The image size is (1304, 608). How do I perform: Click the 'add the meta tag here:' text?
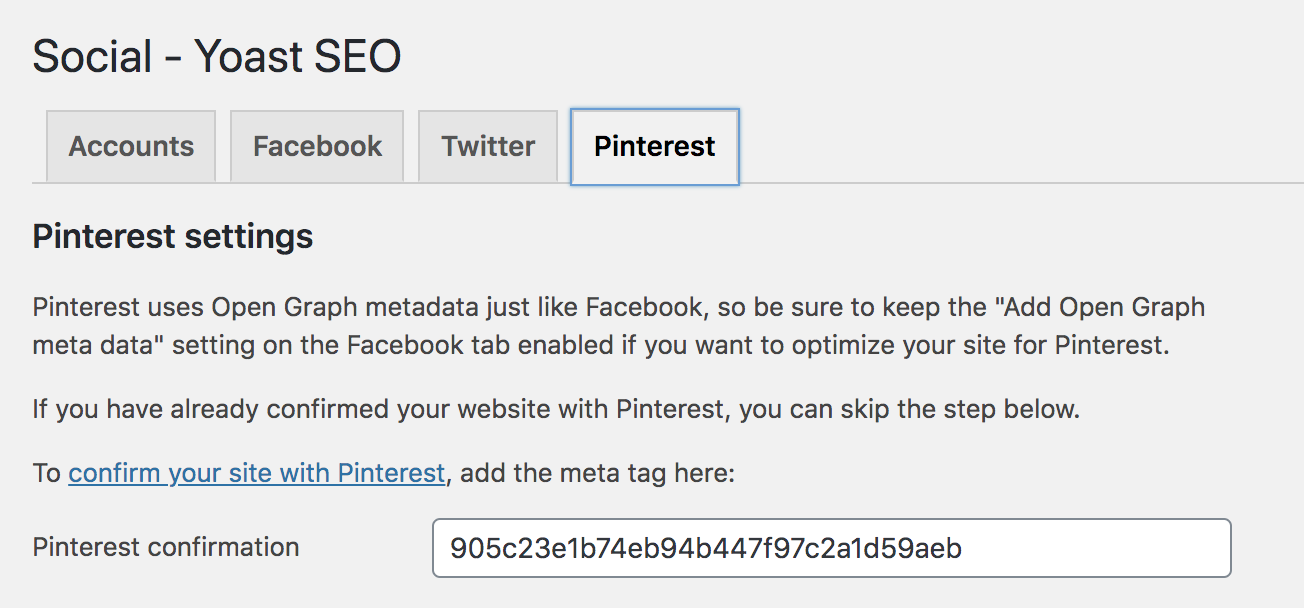598,473
